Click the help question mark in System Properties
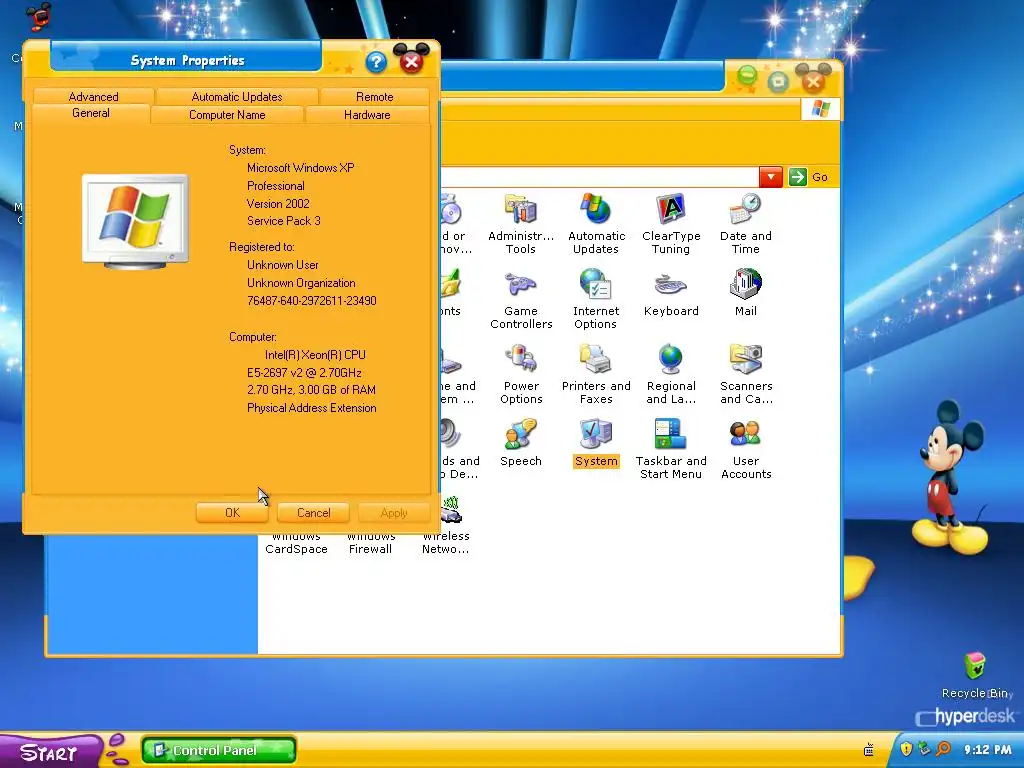Viewport: 1024px width, 768px height. pos(376,62)
